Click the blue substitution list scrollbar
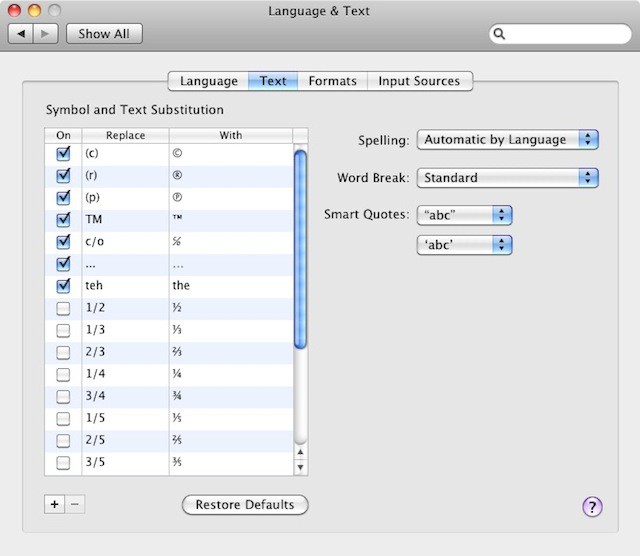The height and width of the screenshot is (556, 640). pos(300,250)
